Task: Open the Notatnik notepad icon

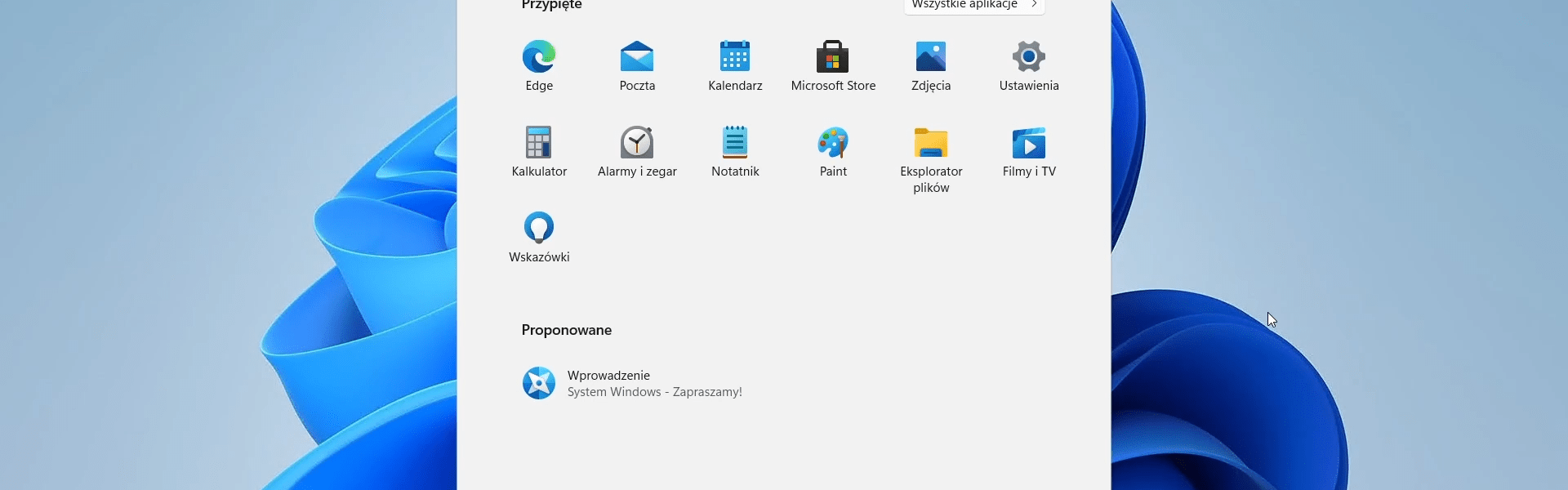Action: [x=735, y=142]
